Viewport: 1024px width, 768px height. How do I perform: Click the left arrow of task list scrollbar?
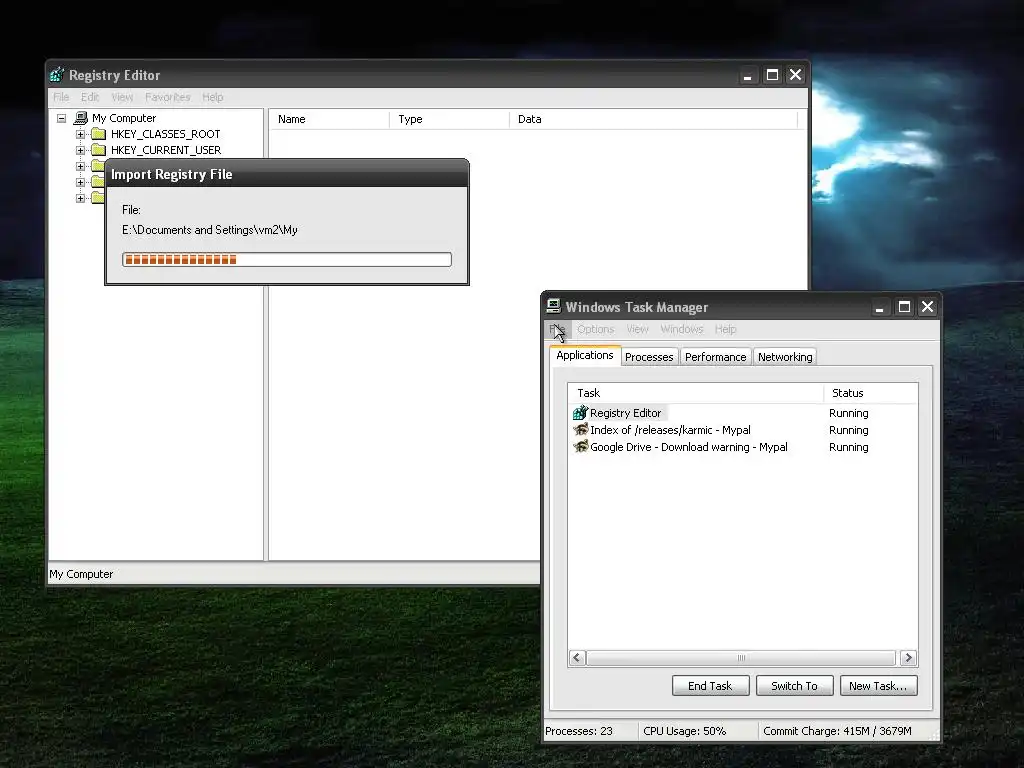point(577,658)
